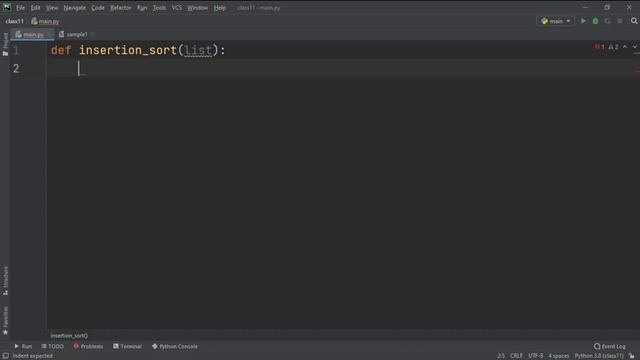Open the Tools menu

159,8
